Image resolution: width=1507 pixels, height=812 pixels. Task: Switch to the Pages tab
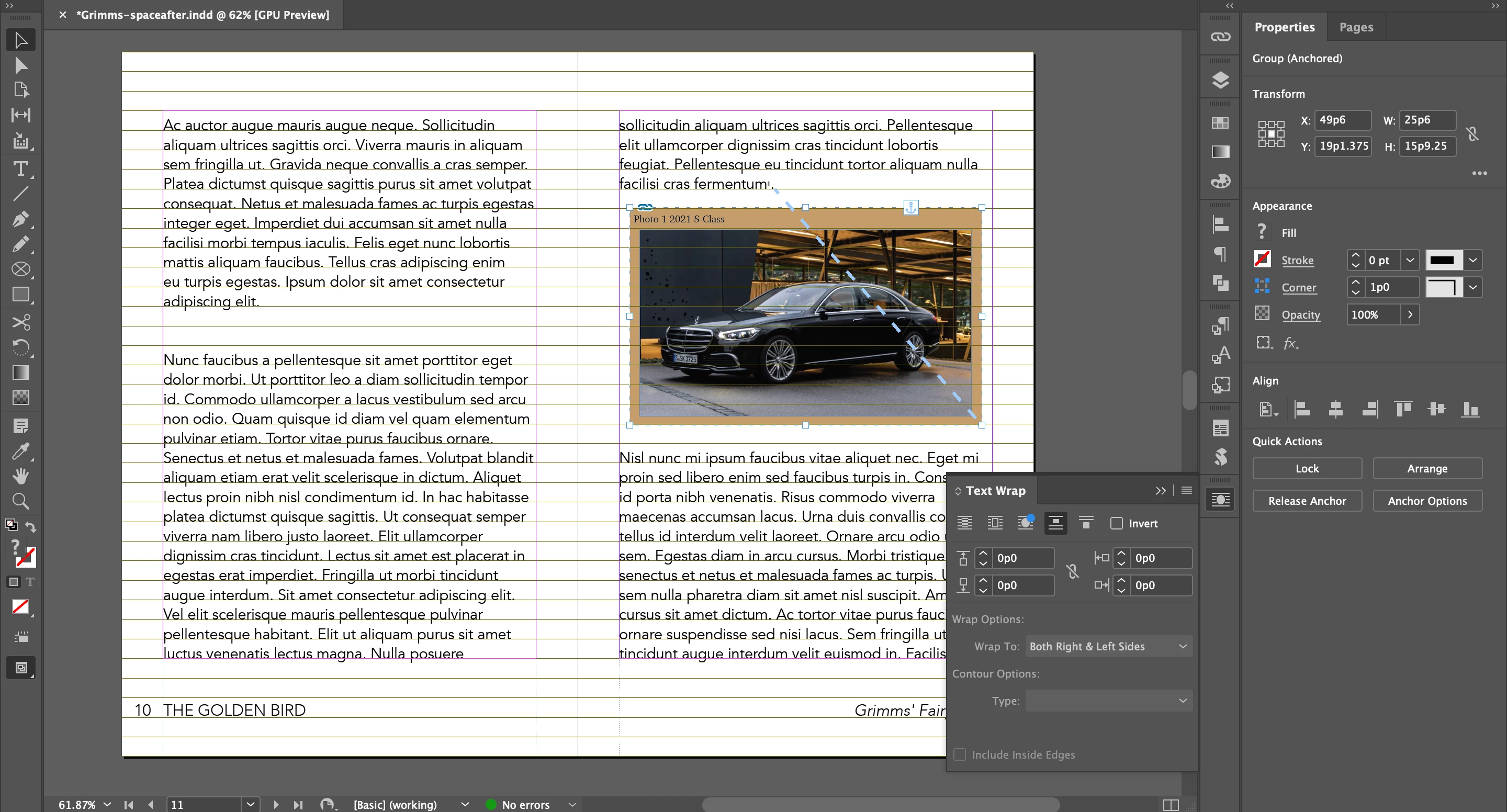point(1355,27)
